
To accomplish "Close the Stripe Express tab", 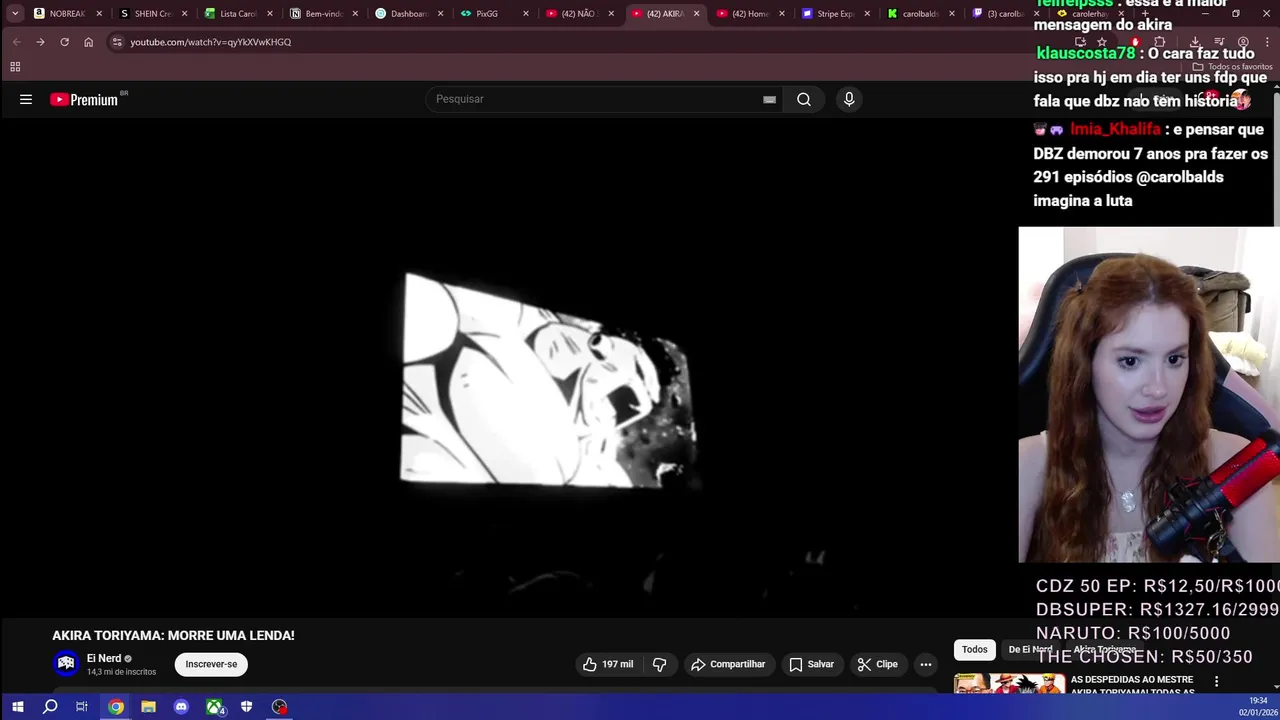I will tap(867, 14).
